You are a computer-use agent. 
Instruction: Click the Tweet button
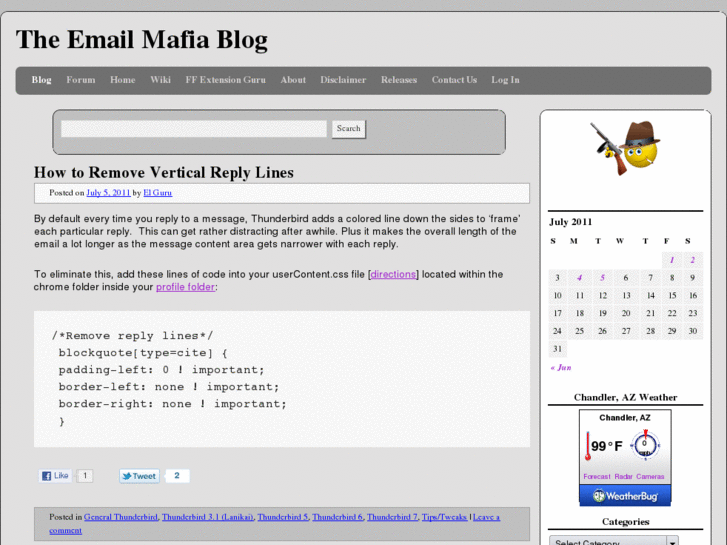pos(139,476)
